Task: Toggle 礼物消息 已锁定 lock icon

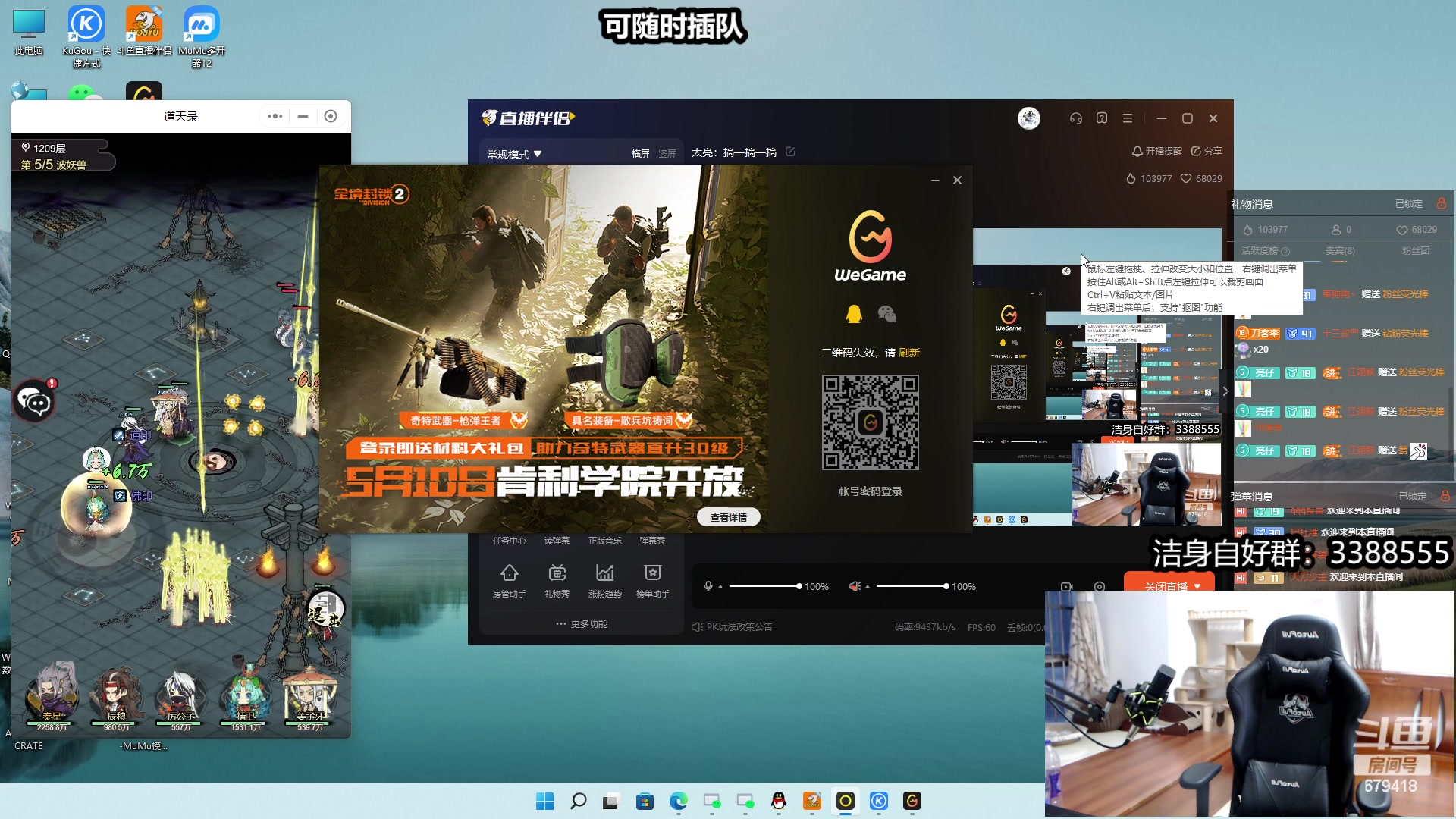Action: (1442, 203)
